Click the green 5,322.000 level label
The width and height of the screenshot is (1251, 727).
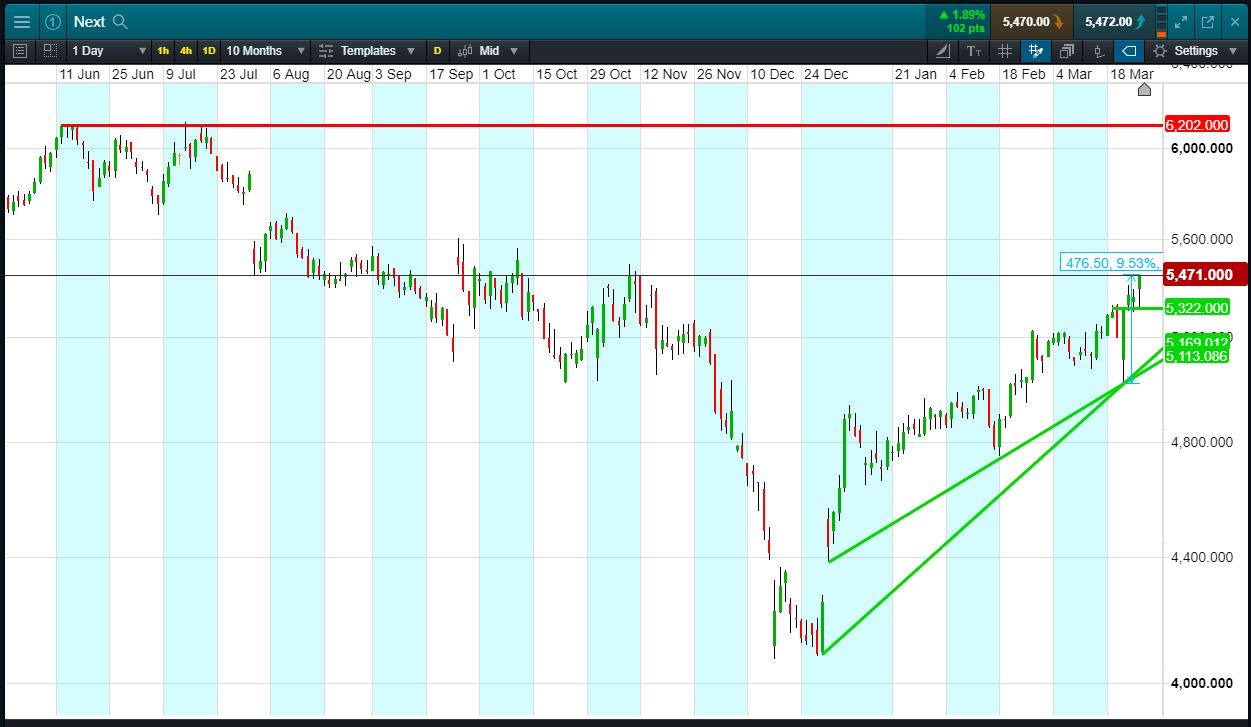tap(1197, 308)
